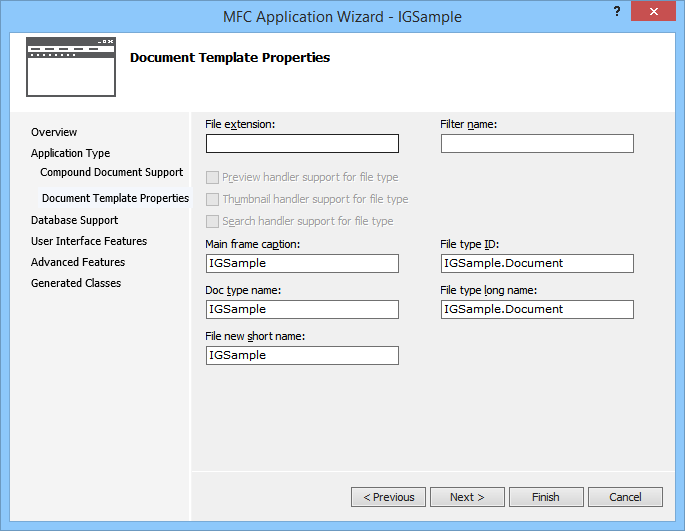Open Database Support page
This screenshot has width=685, height=531.
point(74,220)
